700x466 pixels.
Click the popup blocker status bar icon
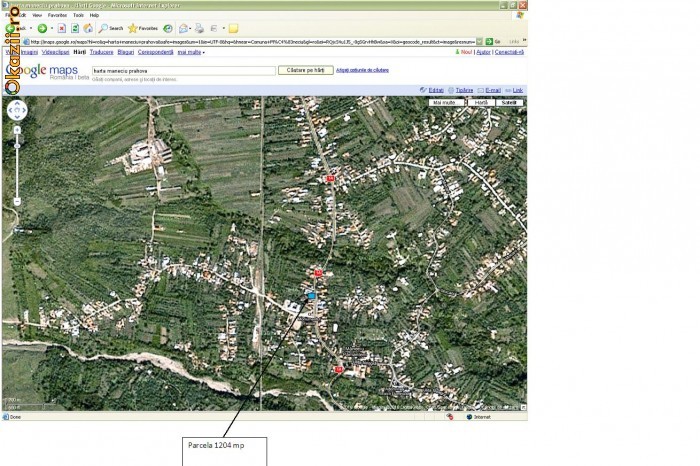tap(450, 417)
